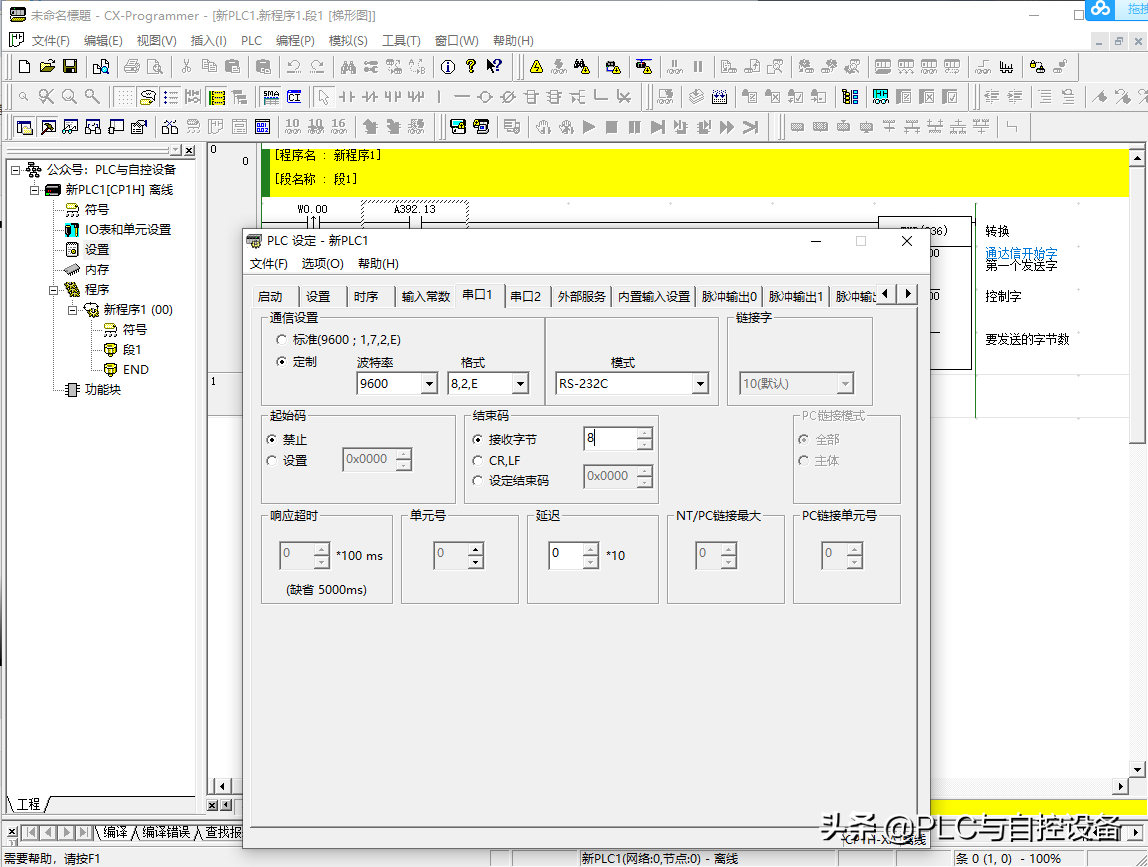The height and width of the screenshot is (867, 1148).
Task: Select the 设置 start code radio button
Action: pyautogui.click(x=272, y=461)
